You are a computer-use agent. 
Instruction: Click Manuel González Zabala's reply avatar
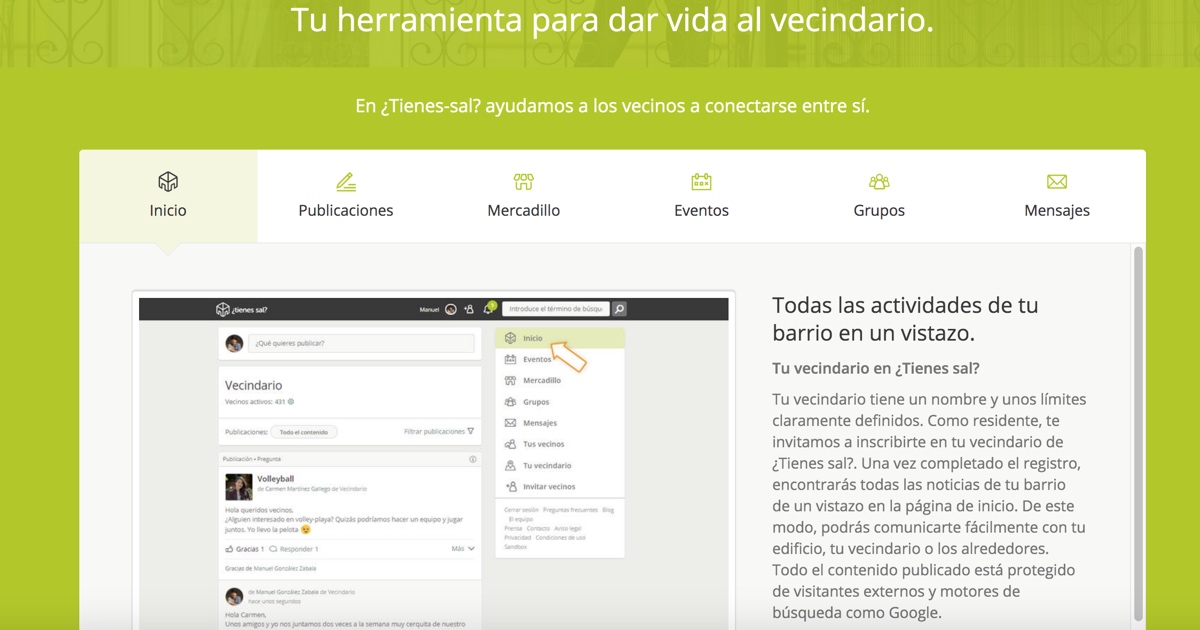(235, 597)
